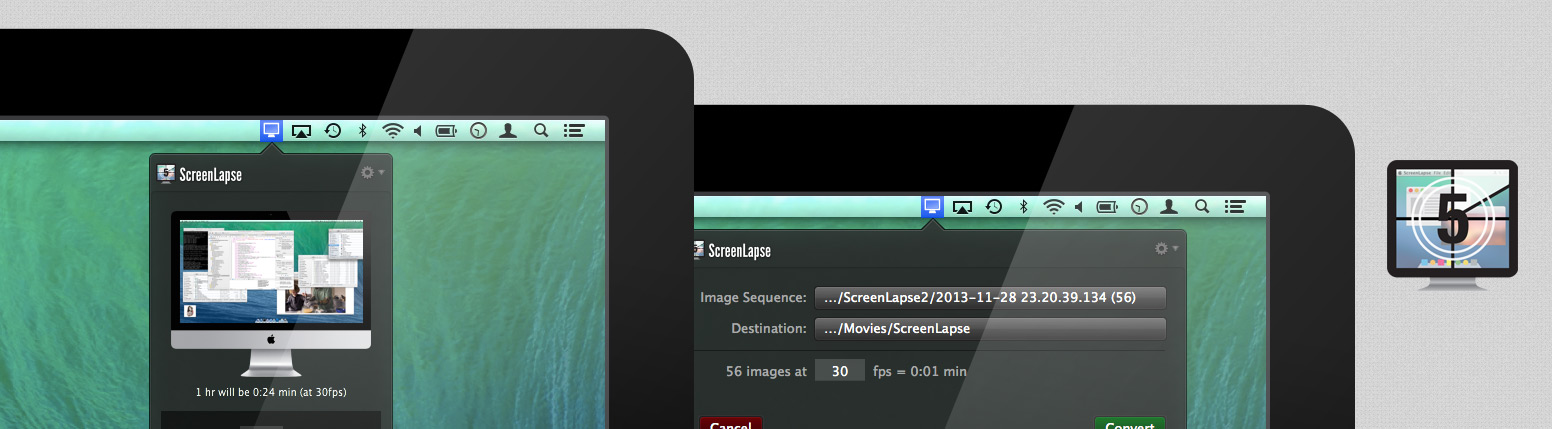Click ScreenLapse logo icon in right panel header
The height and width of the screenshot is (429, 1552).
[697, 250]
